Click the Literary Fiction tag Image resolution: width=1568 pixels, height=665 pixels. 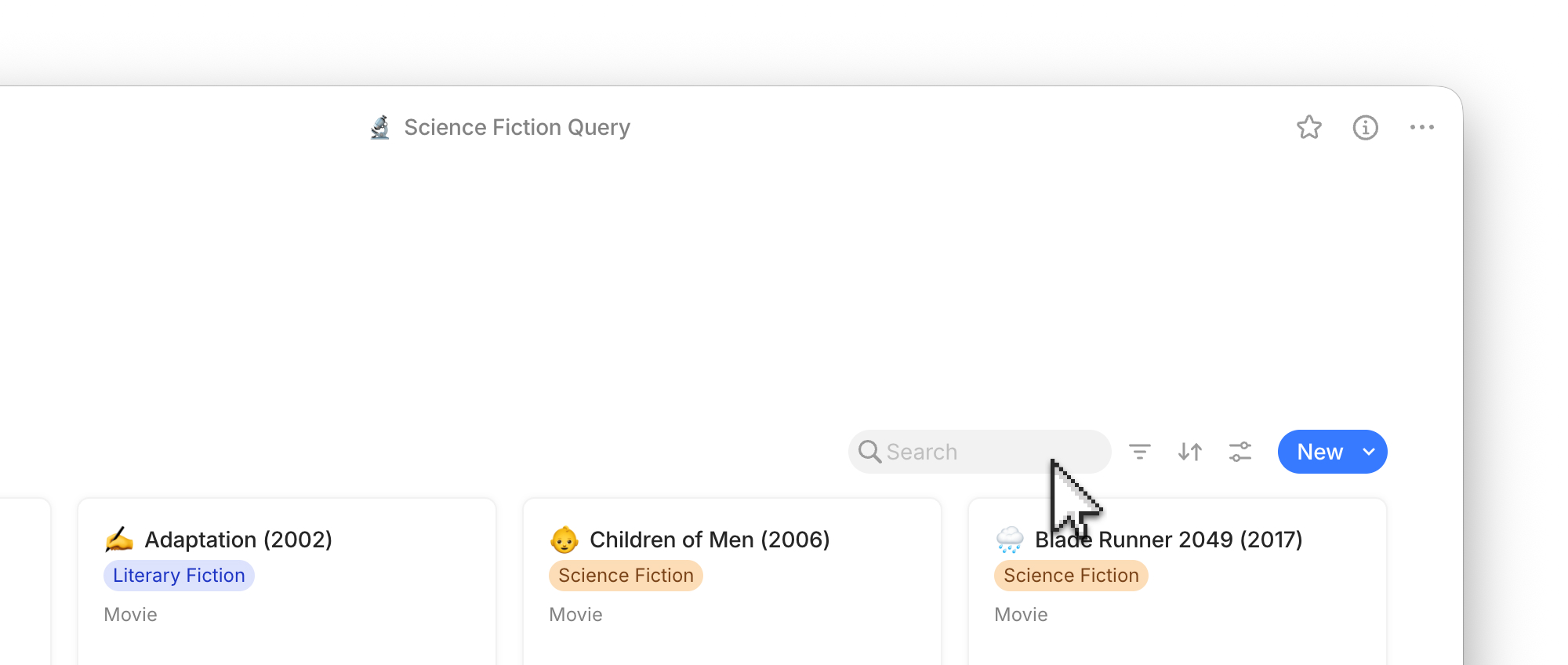tap(179, 576)
